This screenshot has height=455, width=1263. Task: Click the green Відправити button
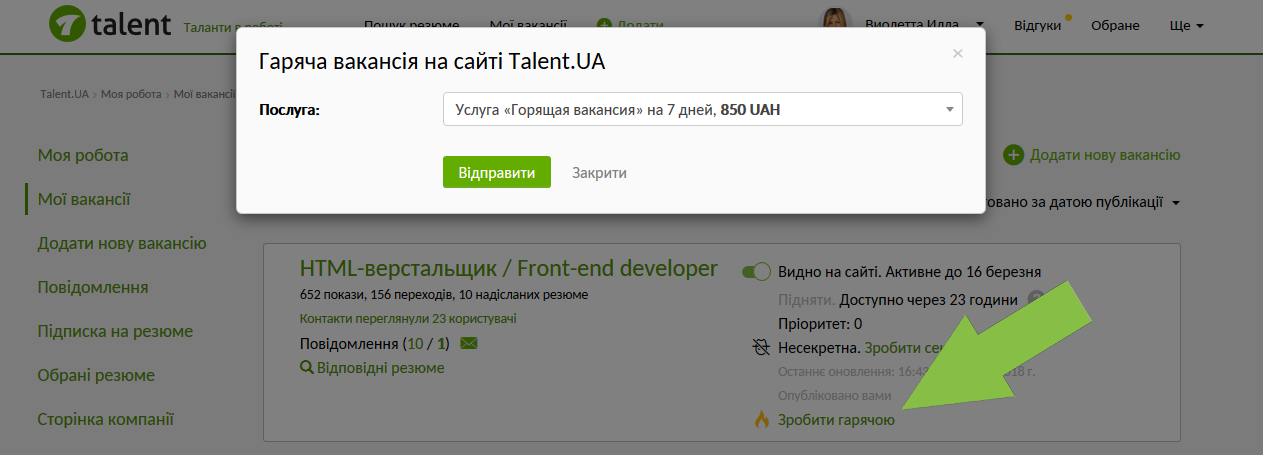(497, 172)
